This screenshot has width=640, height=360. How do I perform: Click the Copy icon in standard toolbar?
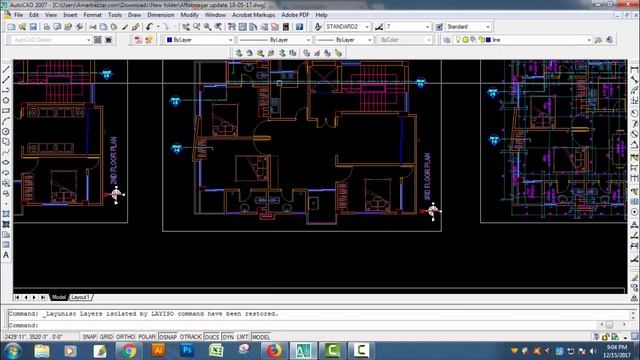click(104, 27)
